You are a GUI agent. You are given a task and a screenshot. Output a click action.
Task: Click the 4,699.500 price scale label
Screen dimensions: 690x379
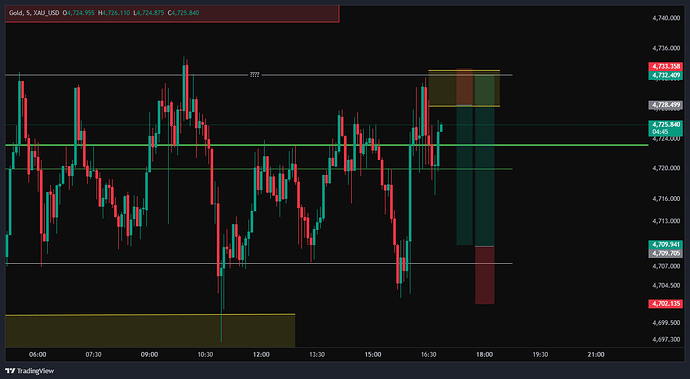click(x=666, y=323)
